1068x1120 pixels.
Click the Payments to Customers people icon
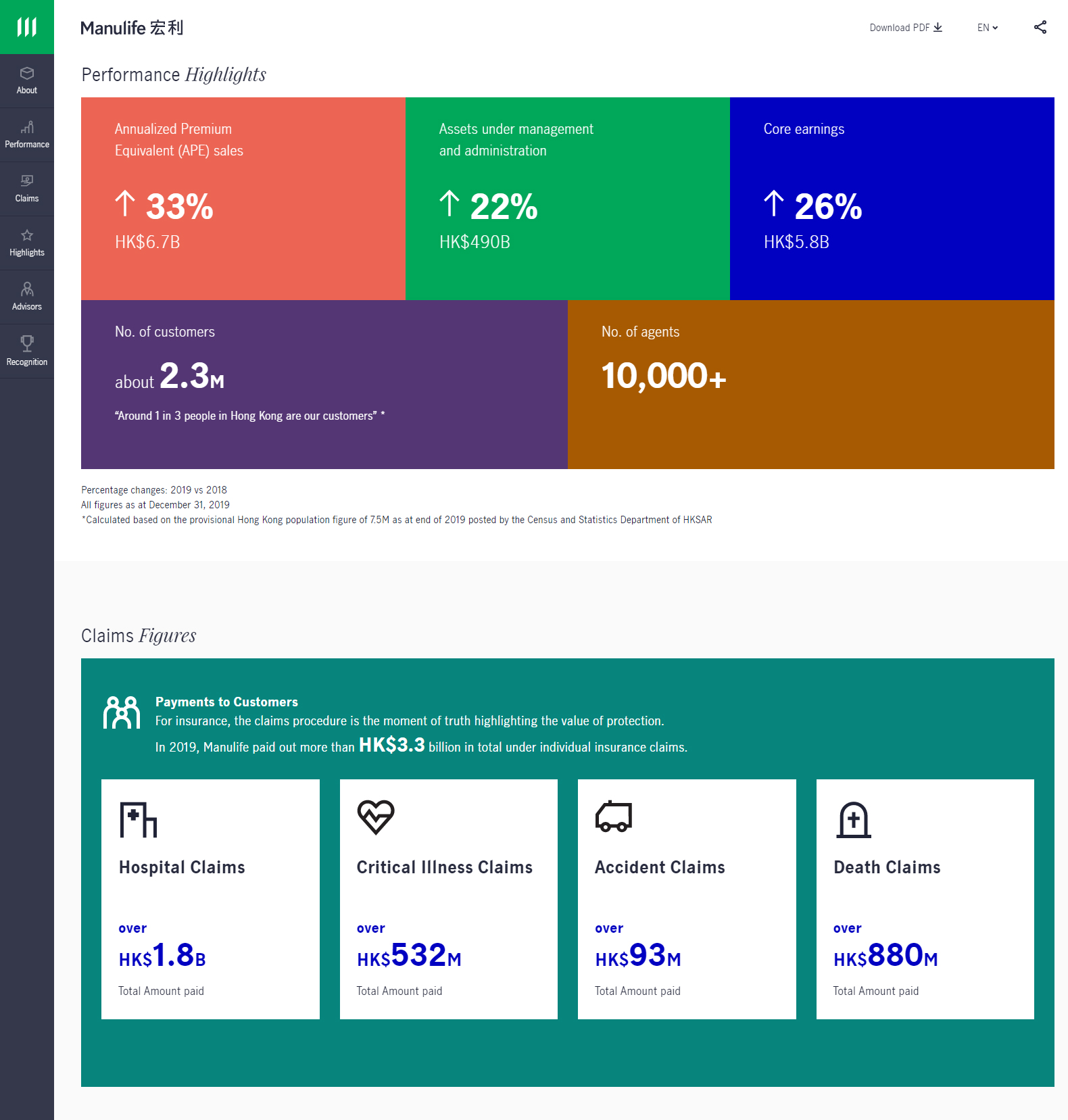122,712
